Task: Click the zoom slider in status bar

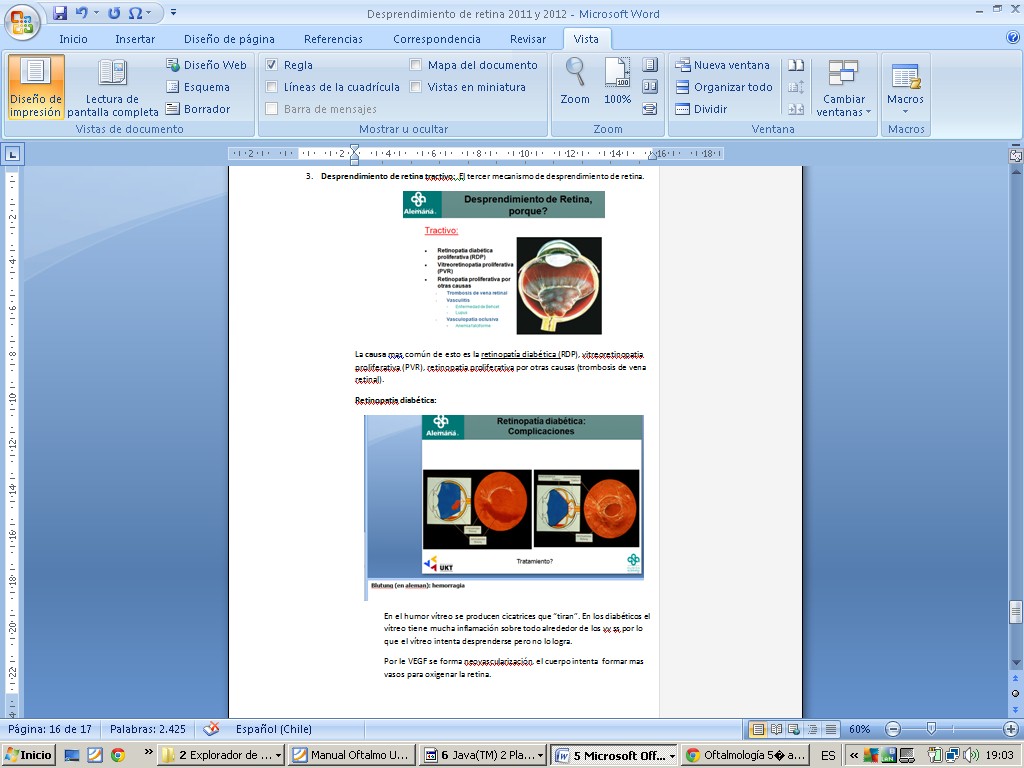Action: point(931,729)
